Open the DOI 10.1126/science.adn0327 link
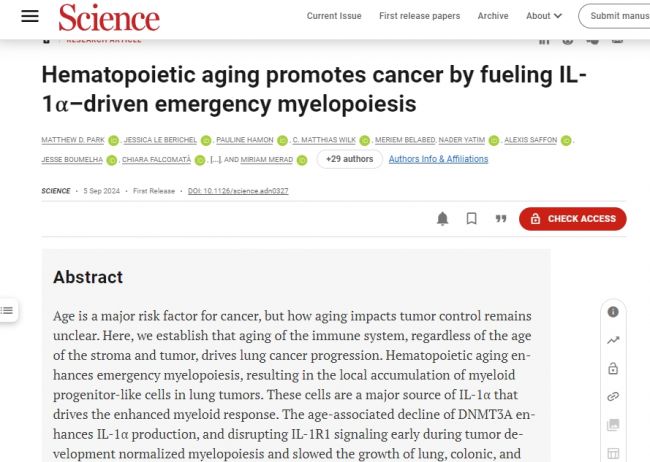The width and height of the screenshot is (650, 462). 238,191
